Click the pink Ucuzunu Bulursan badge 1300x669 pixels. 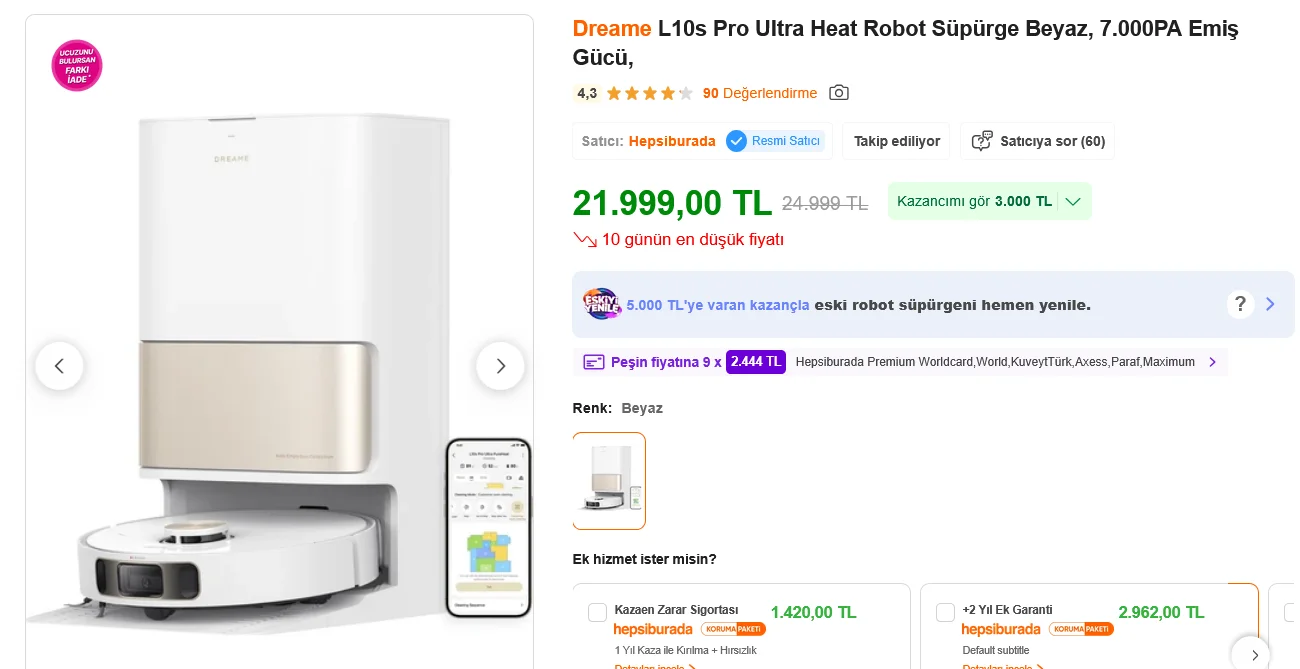77,66
